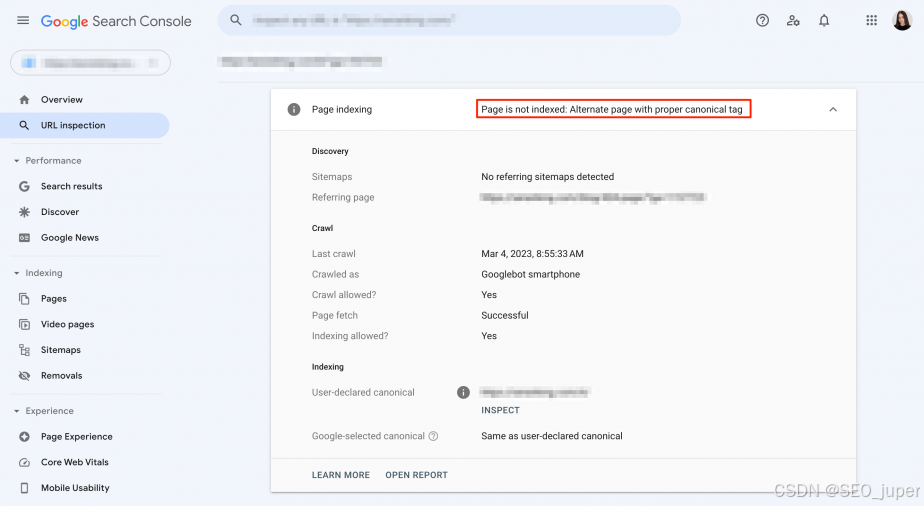This screenshot has height=506, width=924.
Task: Click the Mobile Usability phone icon
Action: click(24, 488)
